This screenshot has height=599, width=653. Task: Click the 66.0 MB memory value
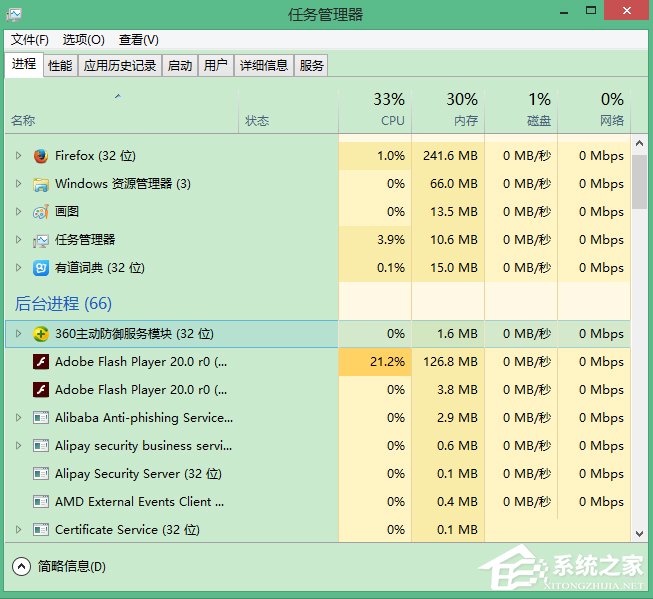click(x=454, y=184)
